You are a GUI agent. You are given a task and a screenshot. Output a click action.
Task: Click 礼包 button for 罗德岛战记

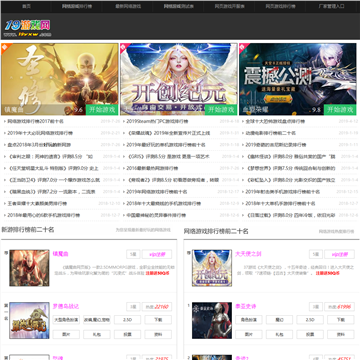[97, 334]
